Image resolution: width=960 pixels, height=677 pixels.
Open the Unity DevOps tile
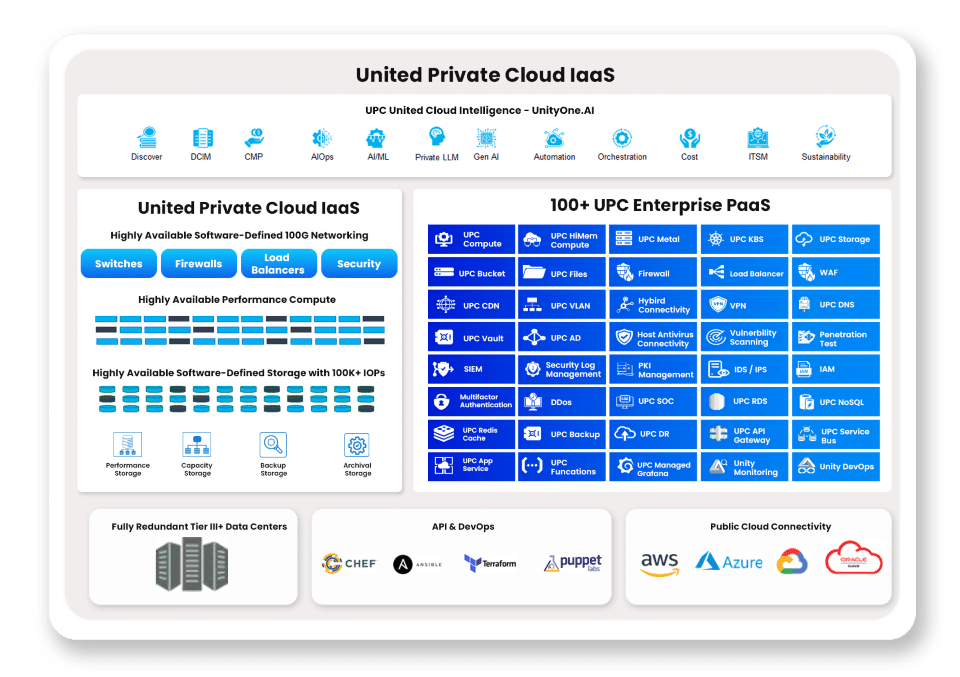(x=836, y=467)
